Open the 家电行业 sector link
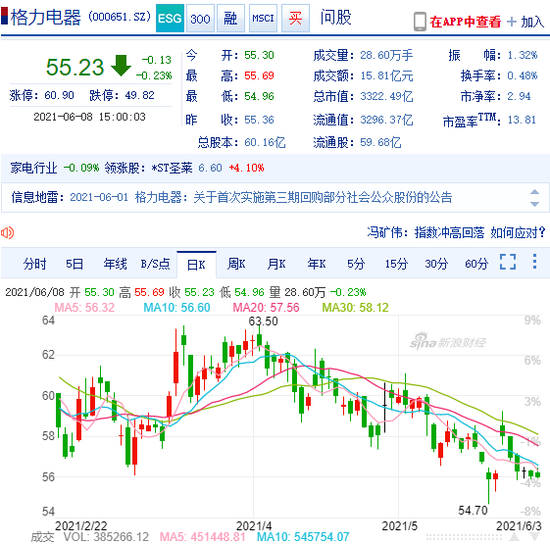Screen dimensions: 550x544 (x=34, y=168)
